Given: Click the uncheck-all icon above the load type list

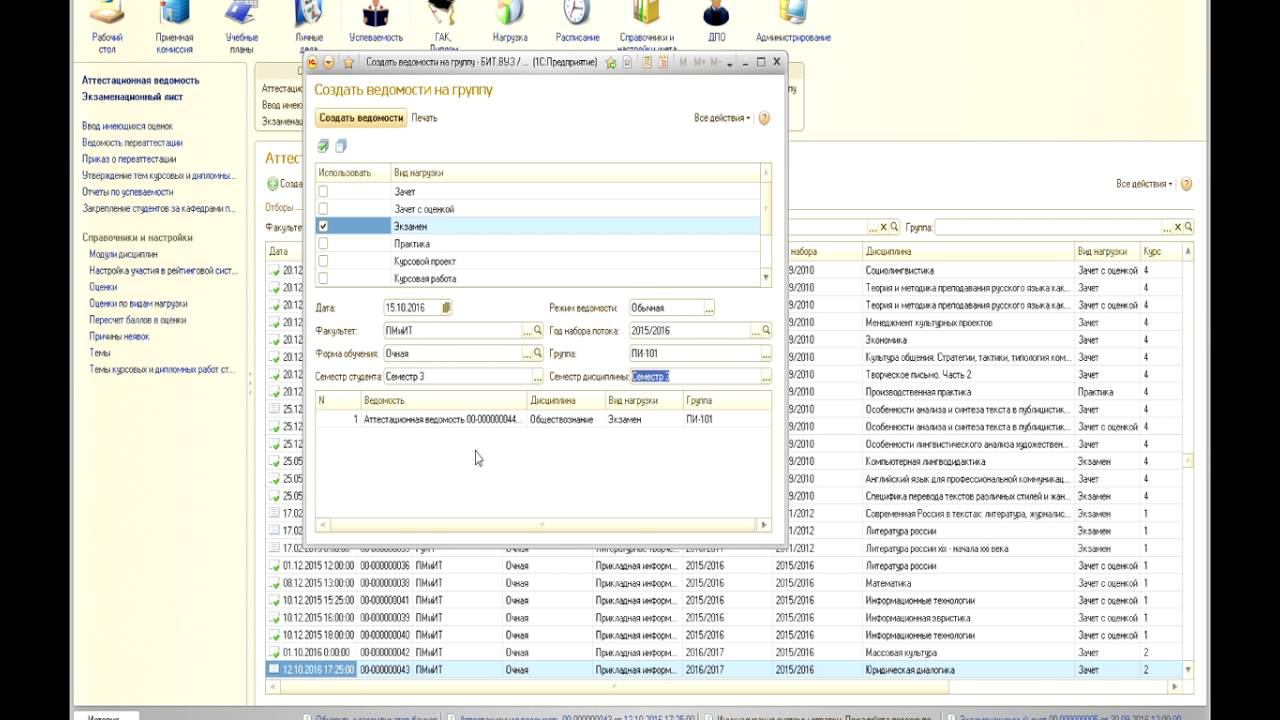Looking at the screenshot, I should coord(341,146).
